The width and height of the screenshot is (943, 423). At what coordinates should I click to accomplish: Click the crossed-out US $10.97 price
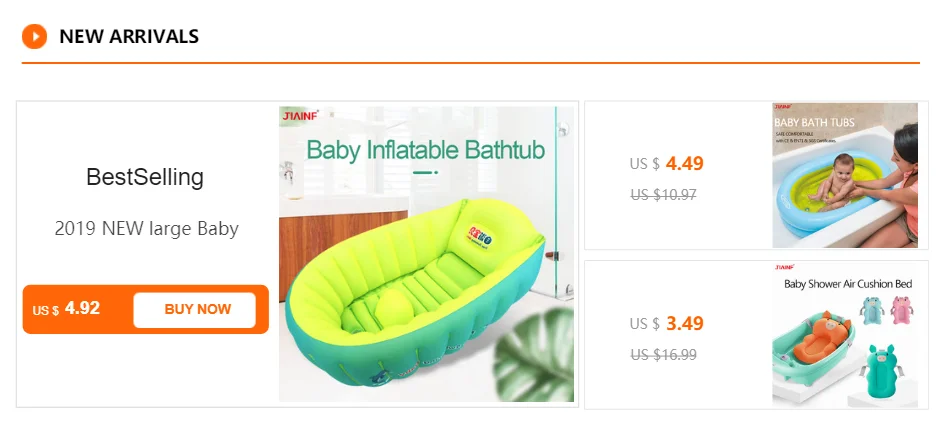point(663,195)
